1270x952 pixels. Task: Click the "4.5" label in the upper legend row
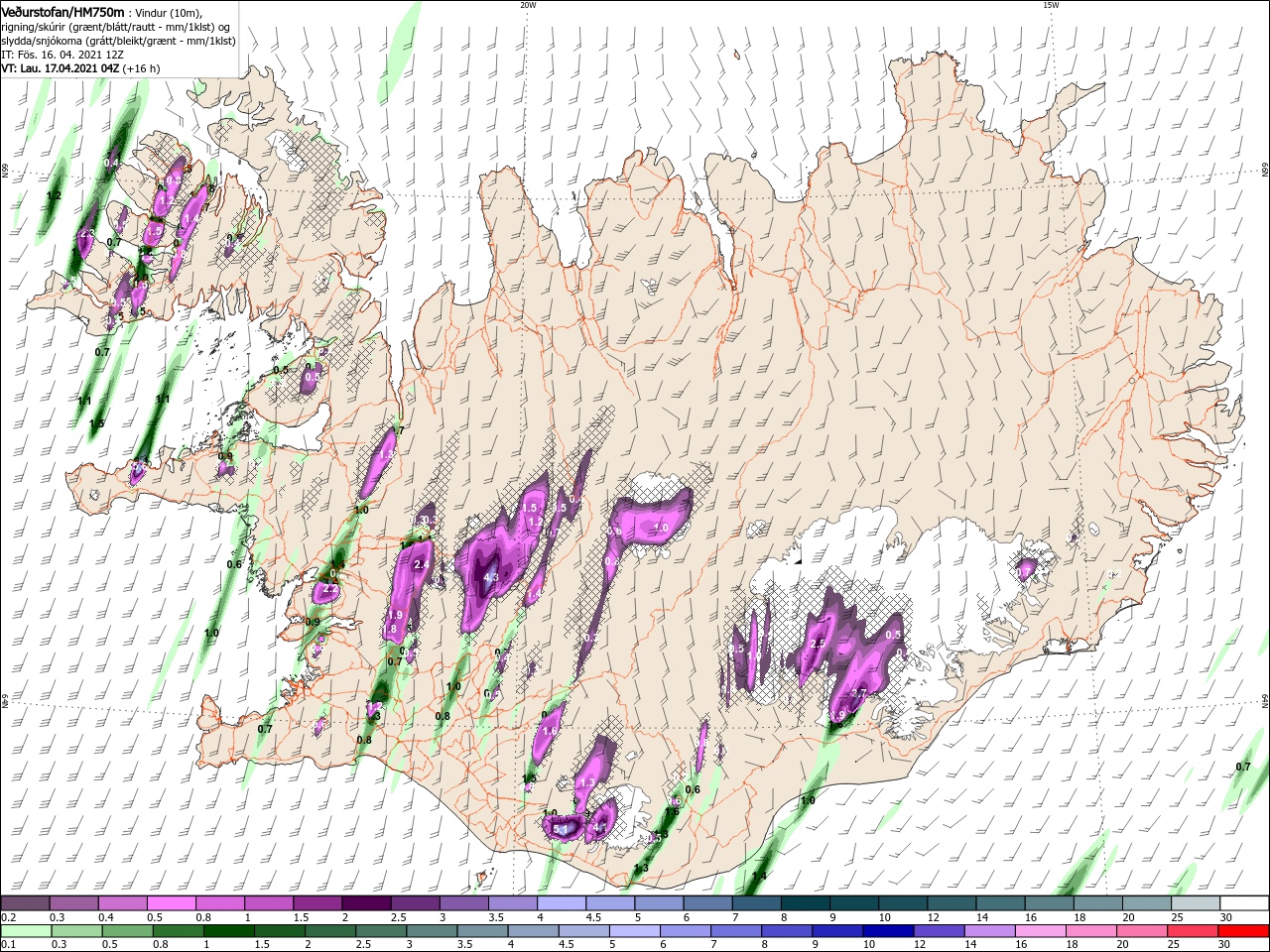click(x=593, y=917)
